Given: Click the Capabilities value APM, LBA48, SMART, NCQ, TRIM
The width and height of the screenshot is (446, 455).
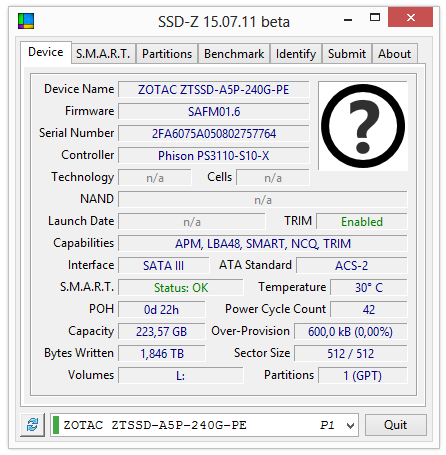Looking at the screenshot, I should (263, 244).
